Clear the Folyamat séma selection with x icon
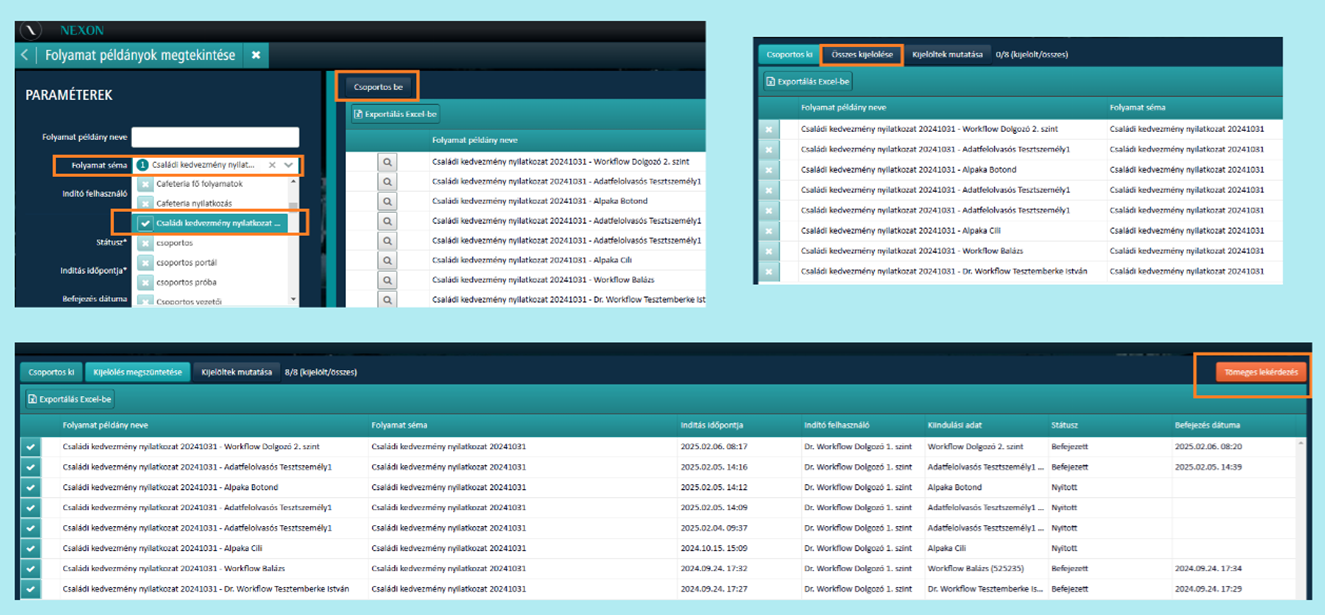The width and height of the screenshot is (1325, 615). pyautogui.click(x=272, y=165)
